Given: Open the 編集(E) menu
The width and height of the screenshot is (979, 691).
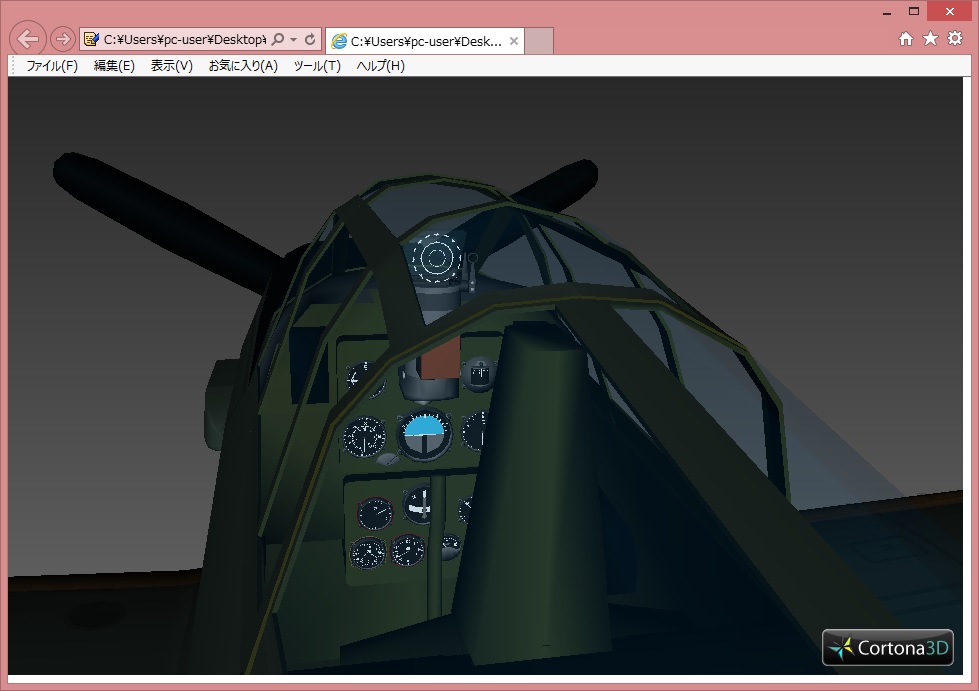Looking at the screenshot, I should [114, 66].
